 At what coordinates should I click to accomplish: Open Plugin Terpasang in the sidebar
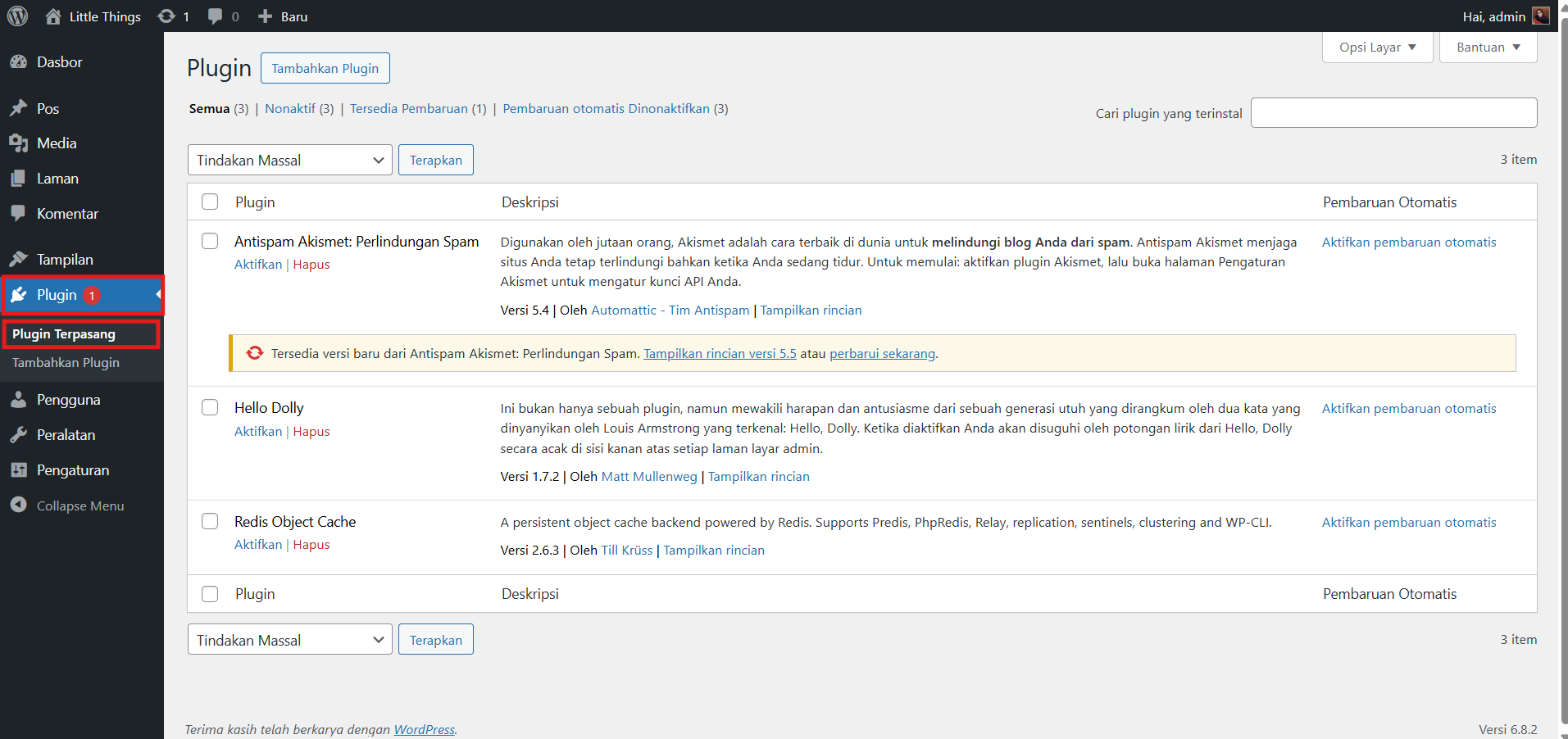pyautogui.click(x=66, y=334)
